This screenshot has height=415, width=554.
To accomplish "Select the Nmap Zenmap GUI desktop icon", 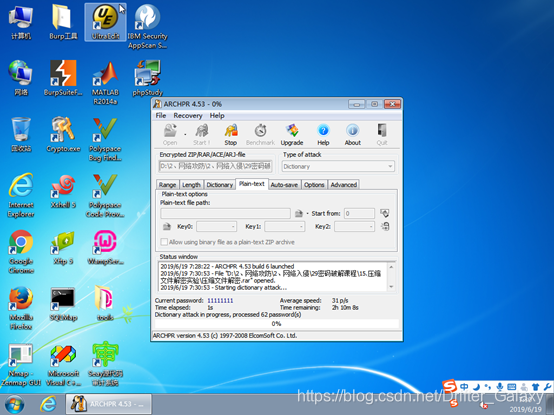I will click(x=21, y=365).
